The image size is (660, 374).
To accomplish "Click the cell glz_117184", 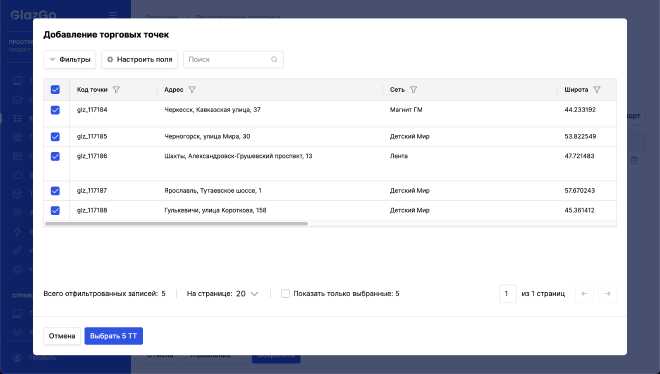I will pyautogui.click(x=92, y=110).
